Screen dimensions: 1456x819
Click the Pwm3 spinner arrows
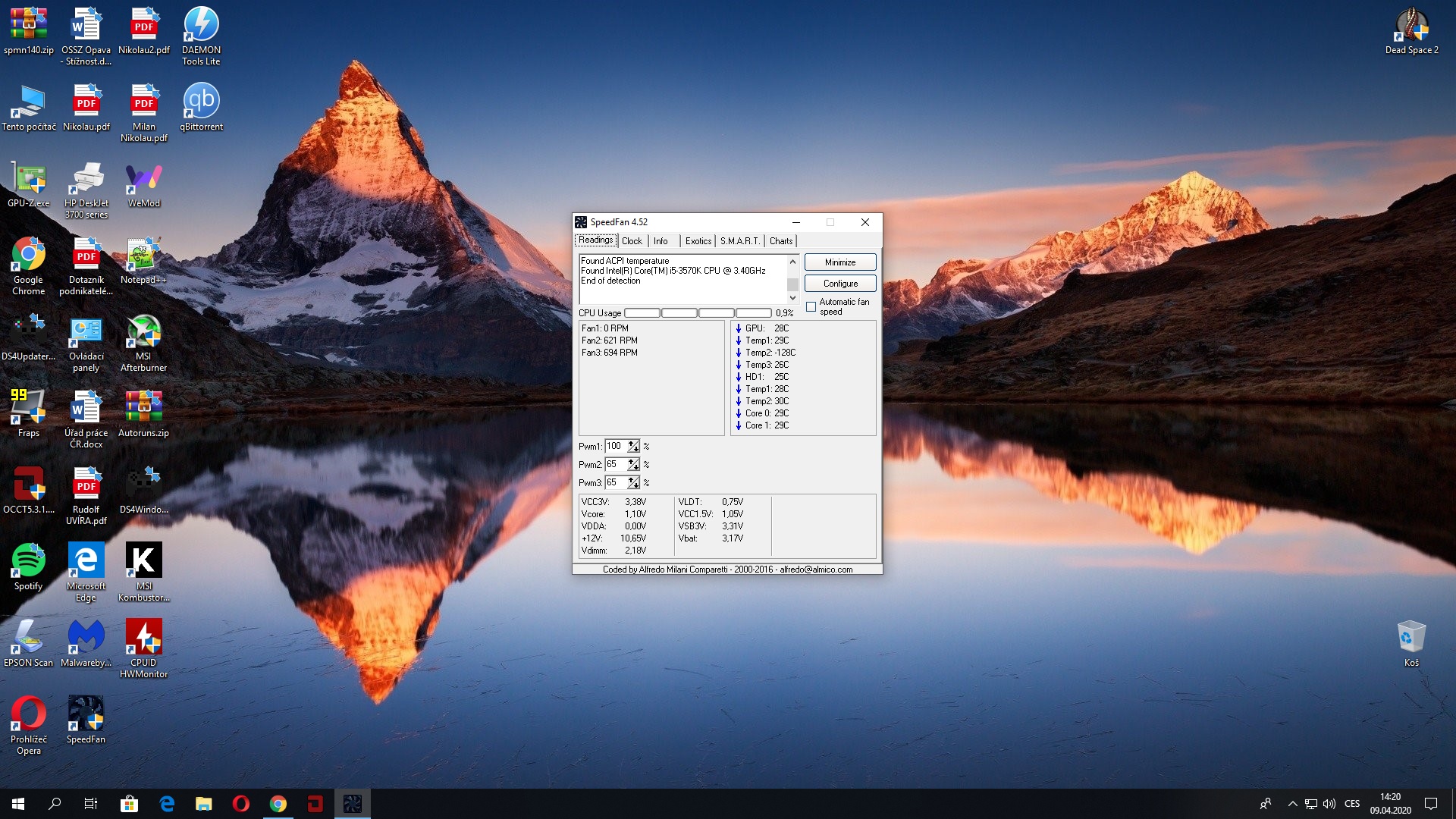633,483
